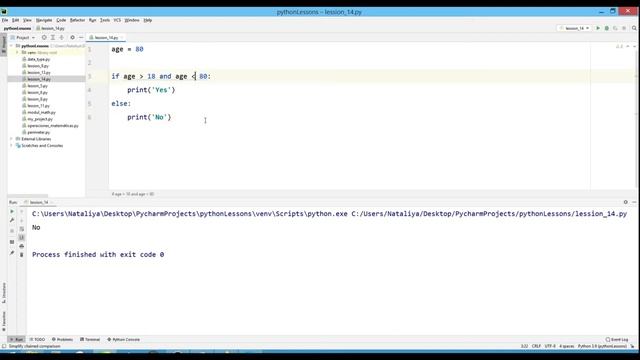Toggle the Structure side tab
640x360 pixels.
coord(4,293)
